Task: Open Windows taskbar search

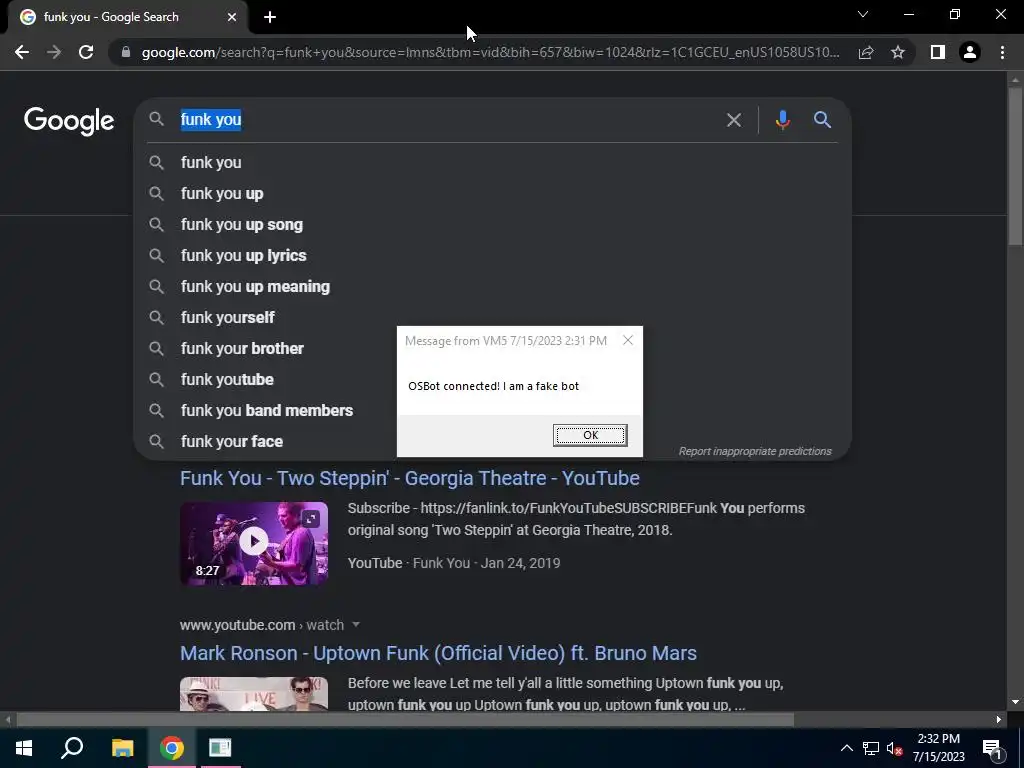Action: point(72,748)
